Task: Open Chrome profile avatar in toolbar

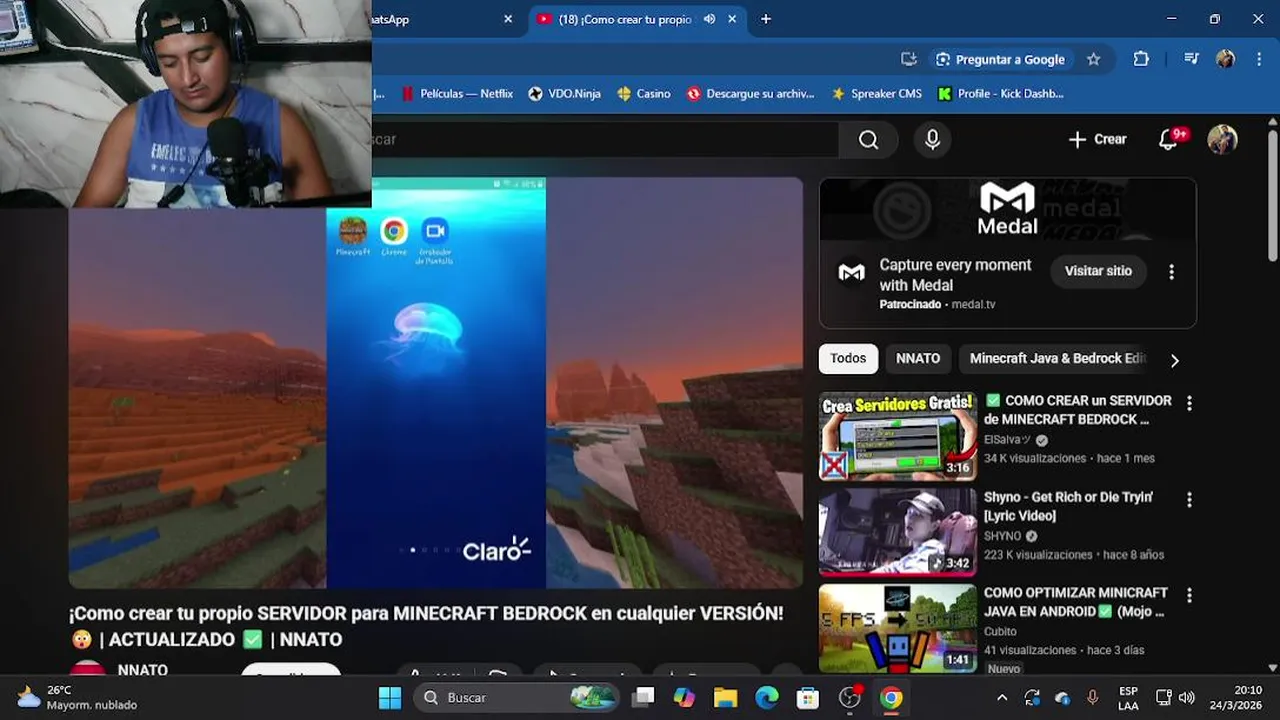Action: pos(1225,59)
